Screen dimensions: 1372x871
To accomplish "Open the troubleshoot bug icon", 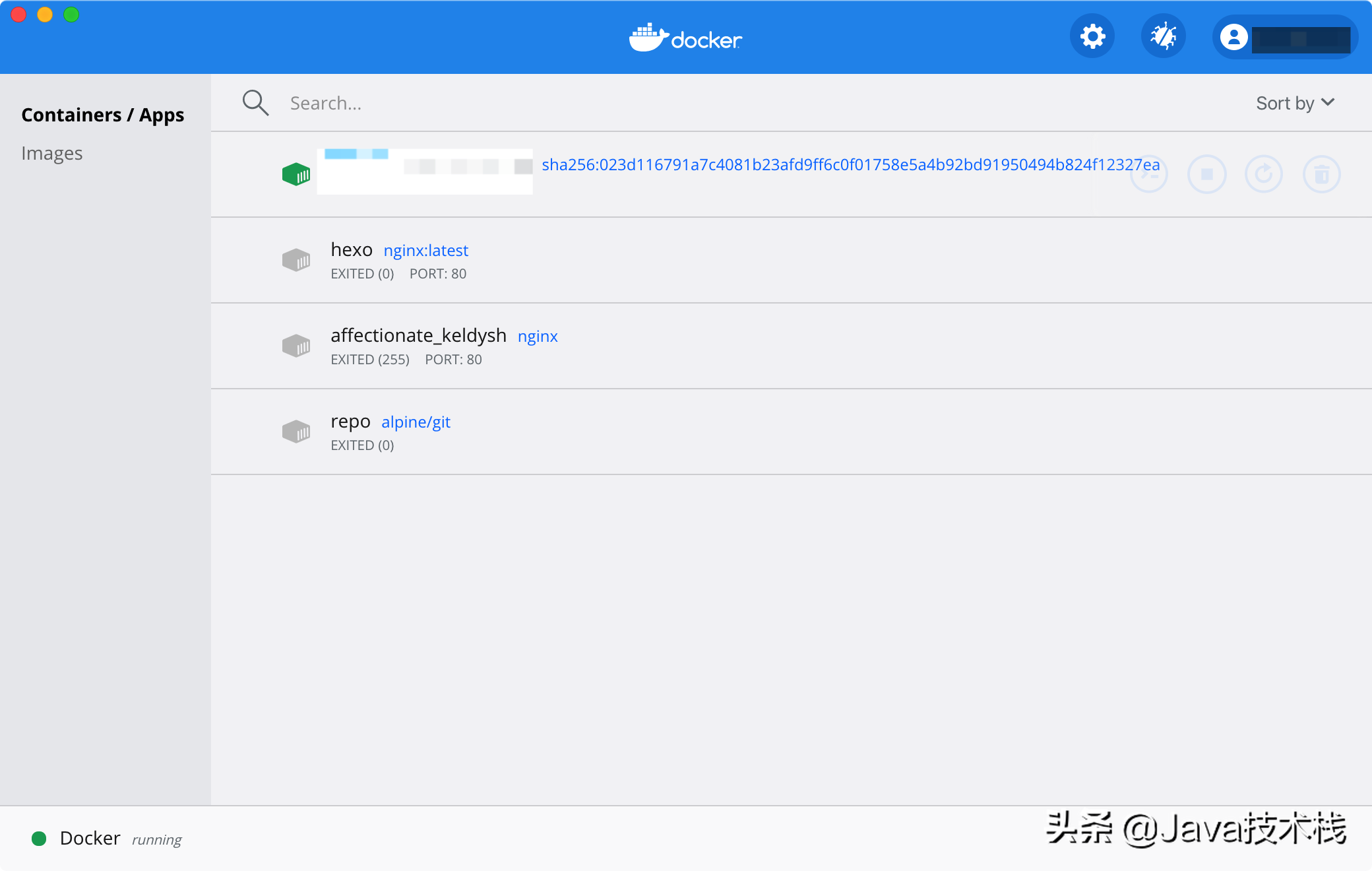I will [1164, 36].
